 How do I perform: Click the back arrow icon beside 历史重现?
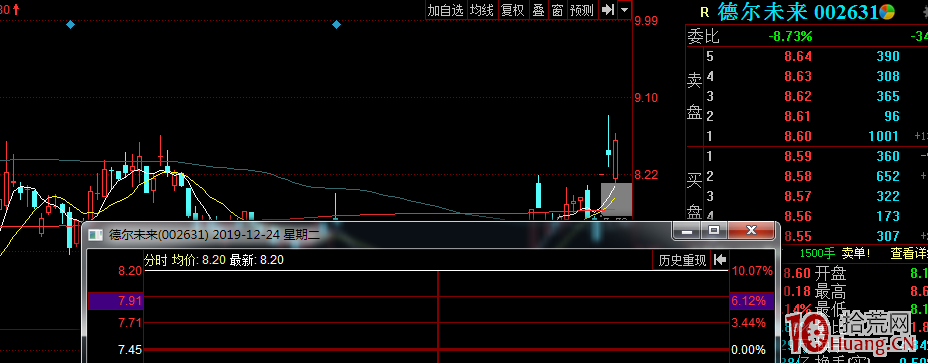(720, 260)
